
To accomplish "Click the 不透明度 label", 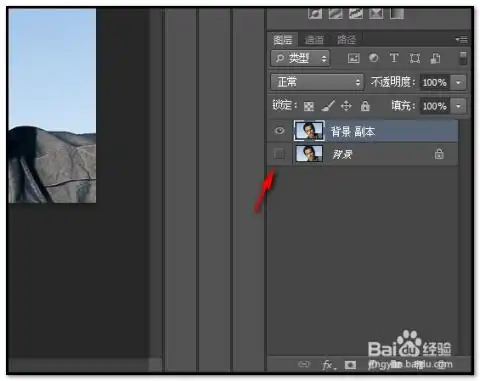I will point(393,82).
